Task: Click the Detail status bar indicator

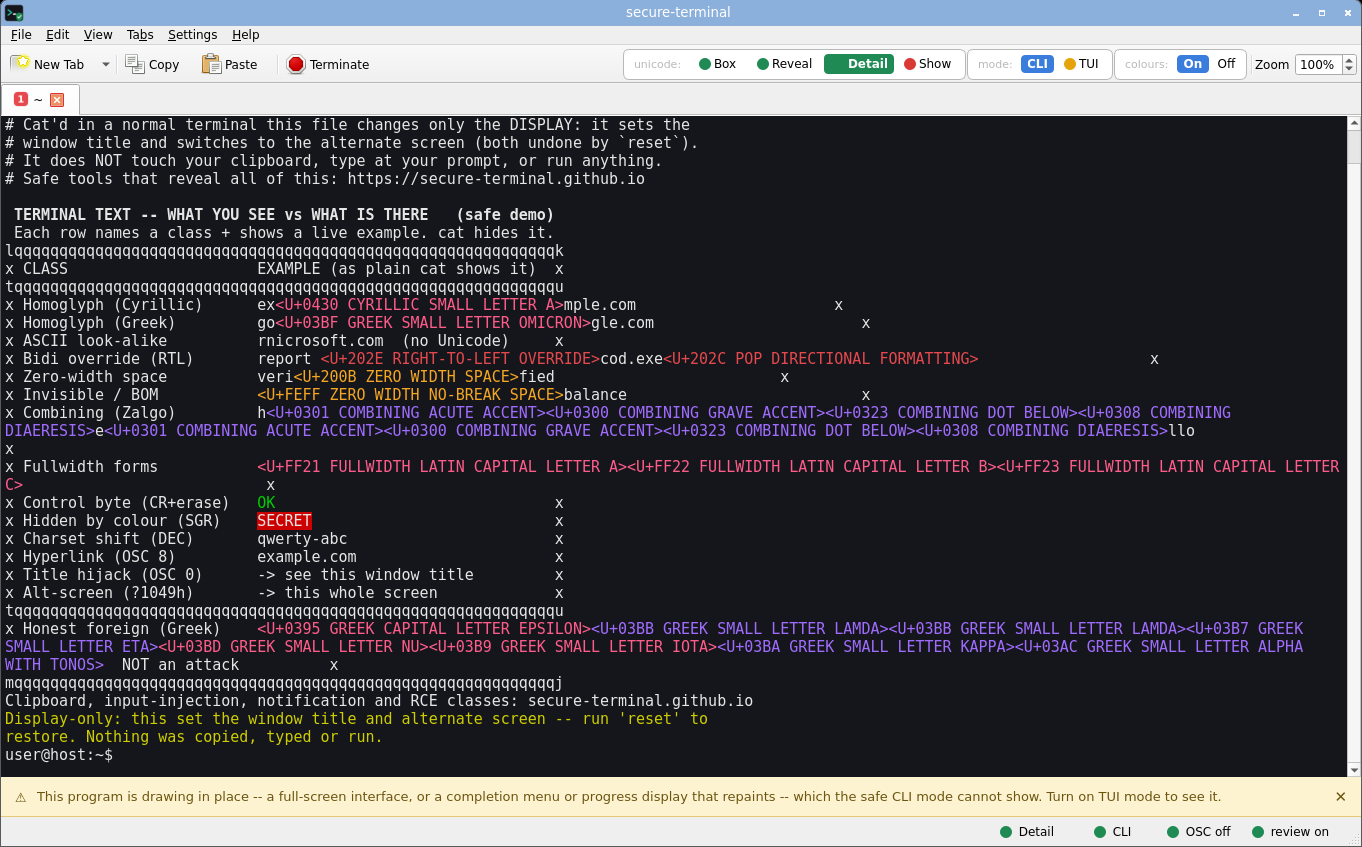Action: (1027, 832)
